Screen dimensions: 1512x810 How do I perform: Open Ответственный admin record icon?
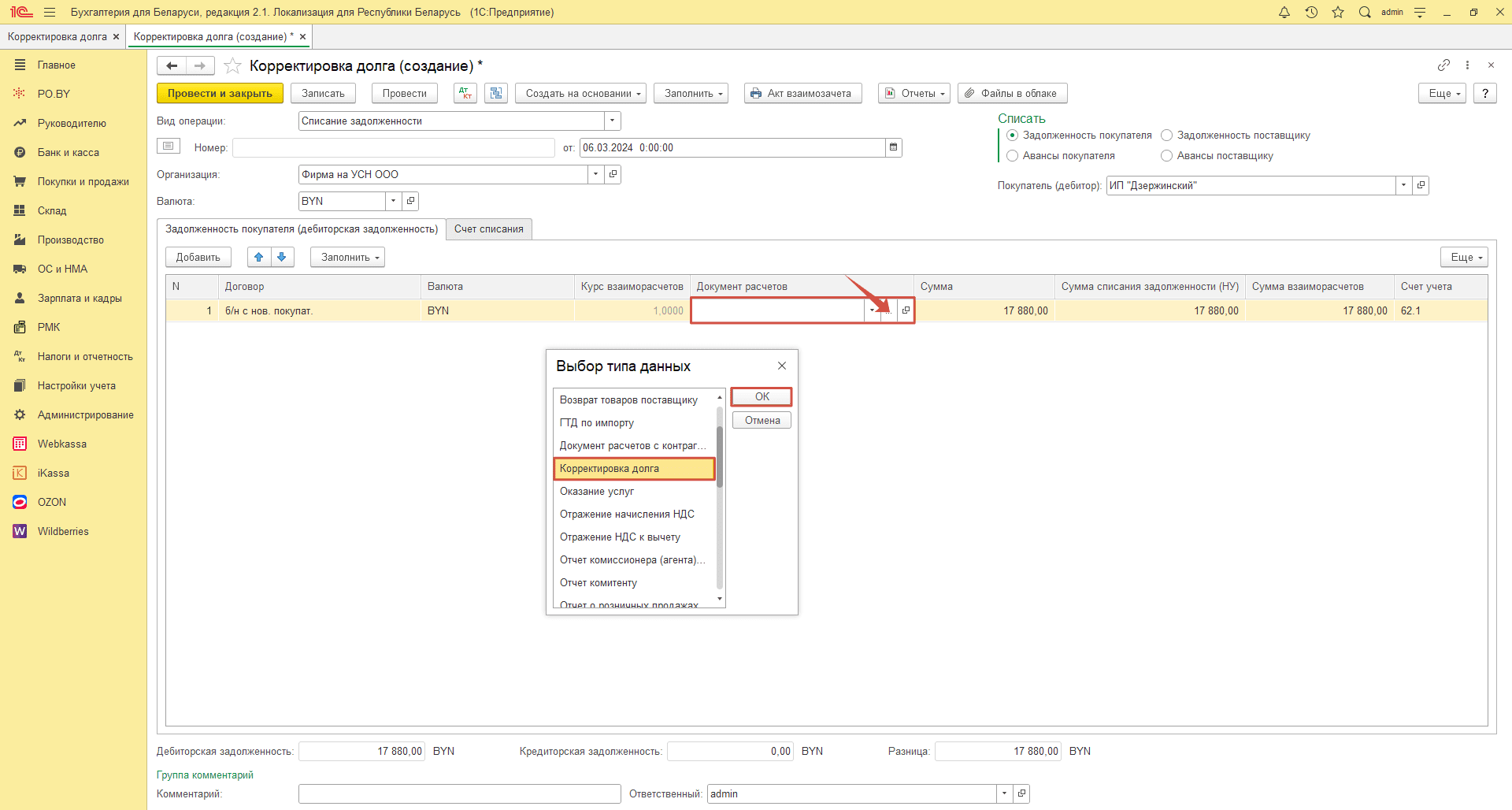tap(1021, 793)
